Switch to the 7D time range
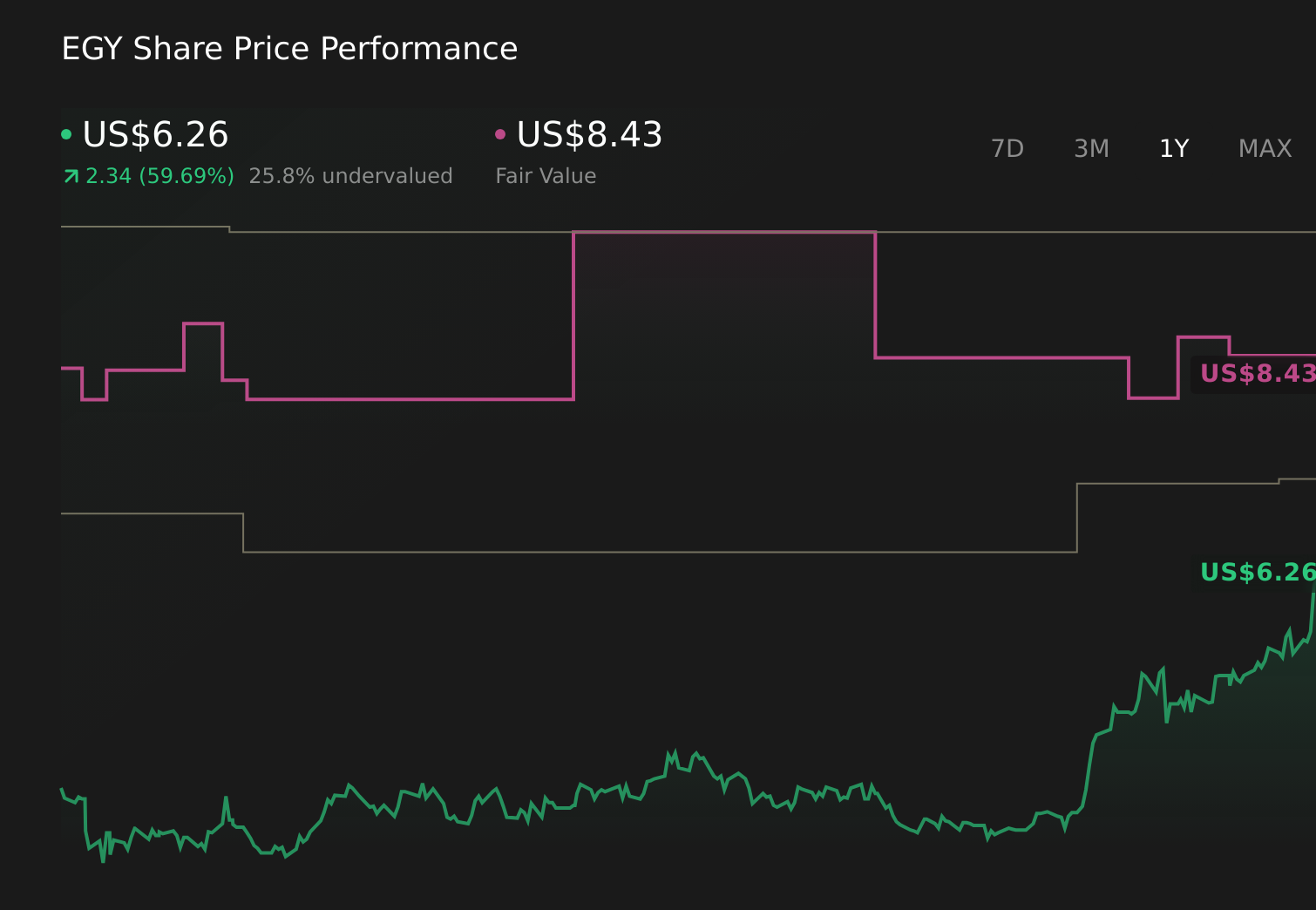The width and height of the screenshot is (1316, 910). tap(1007, 148)
